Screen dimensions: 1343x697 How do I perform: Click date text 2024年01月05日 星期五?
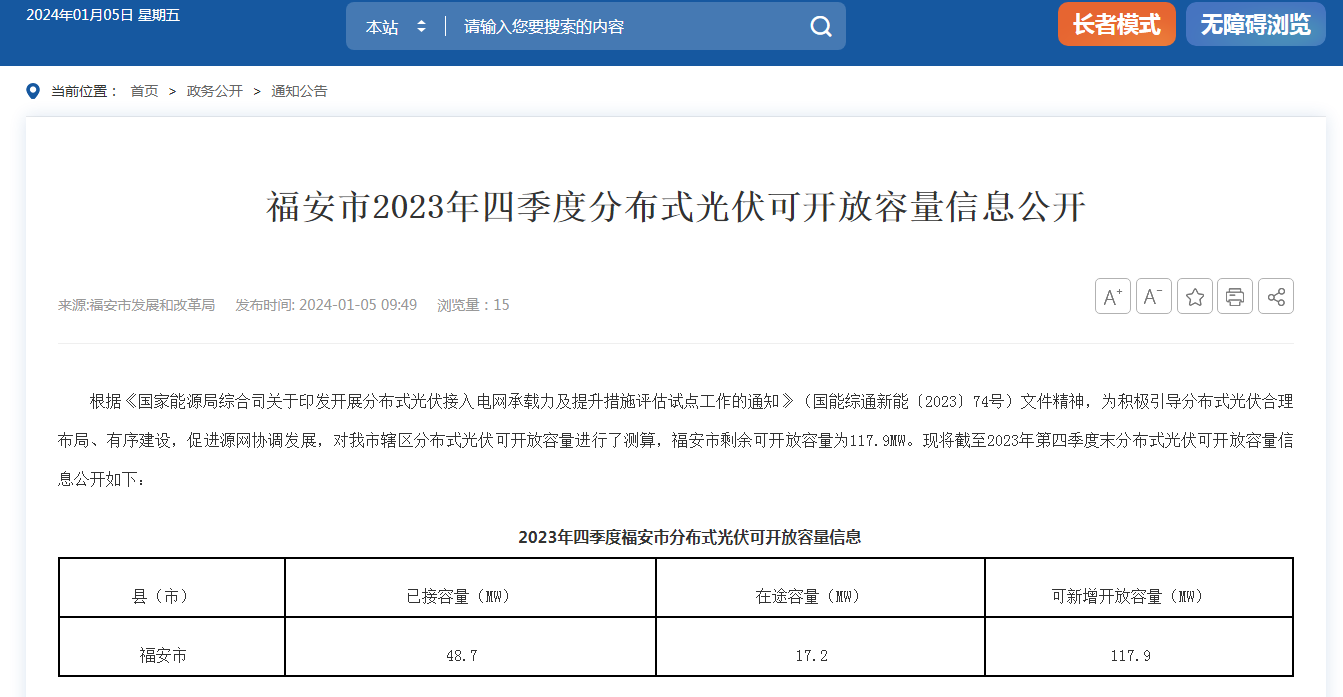(103, 15)
